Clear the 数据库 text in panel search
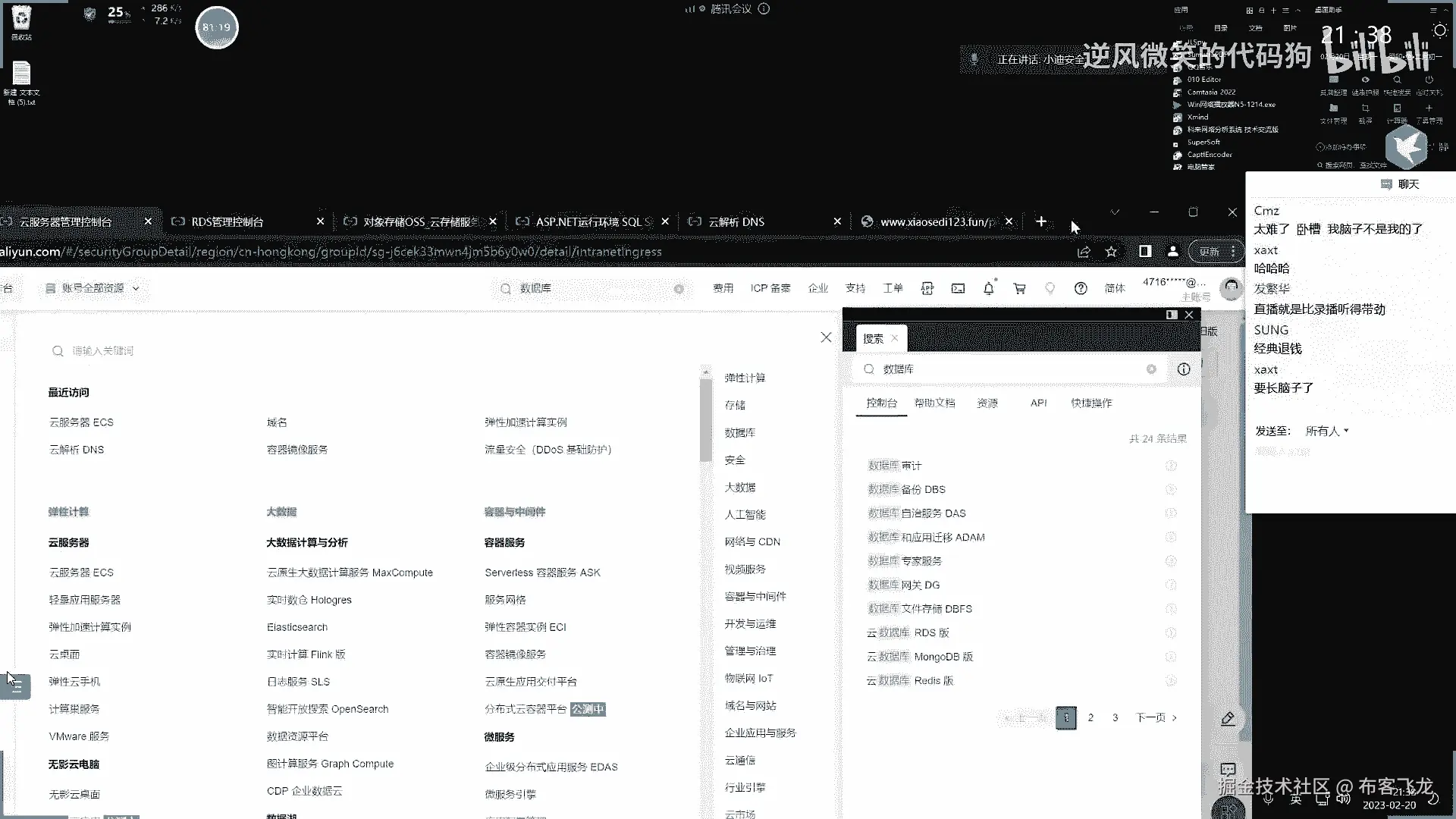The image size is (1456, 819). [x=1151, y=369]
